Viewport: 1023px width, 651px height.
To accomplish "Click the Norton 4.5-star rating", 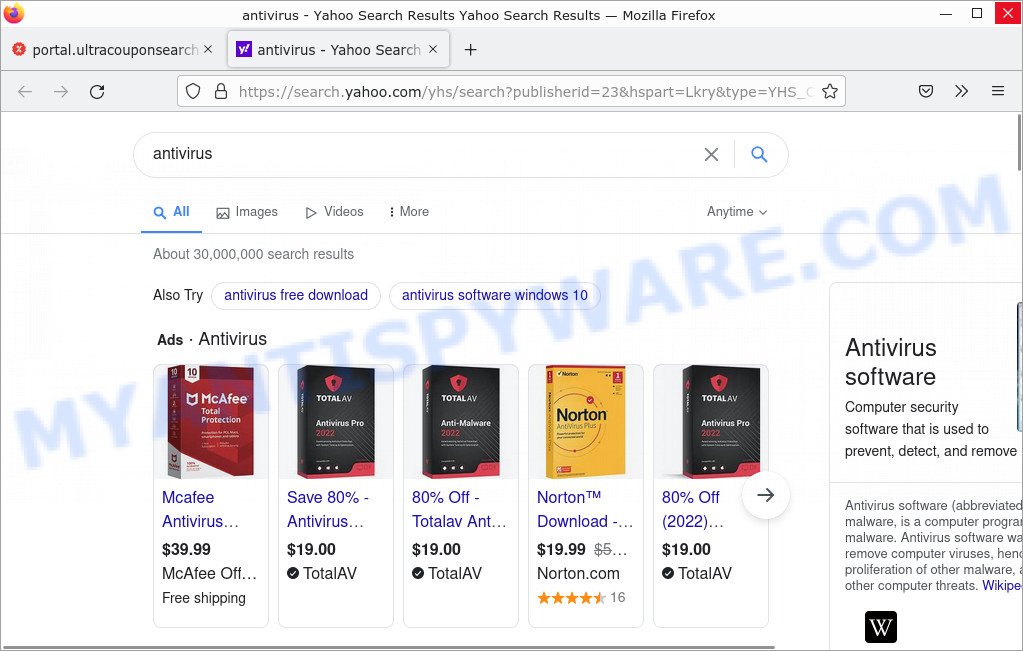I will click(572, 598).
